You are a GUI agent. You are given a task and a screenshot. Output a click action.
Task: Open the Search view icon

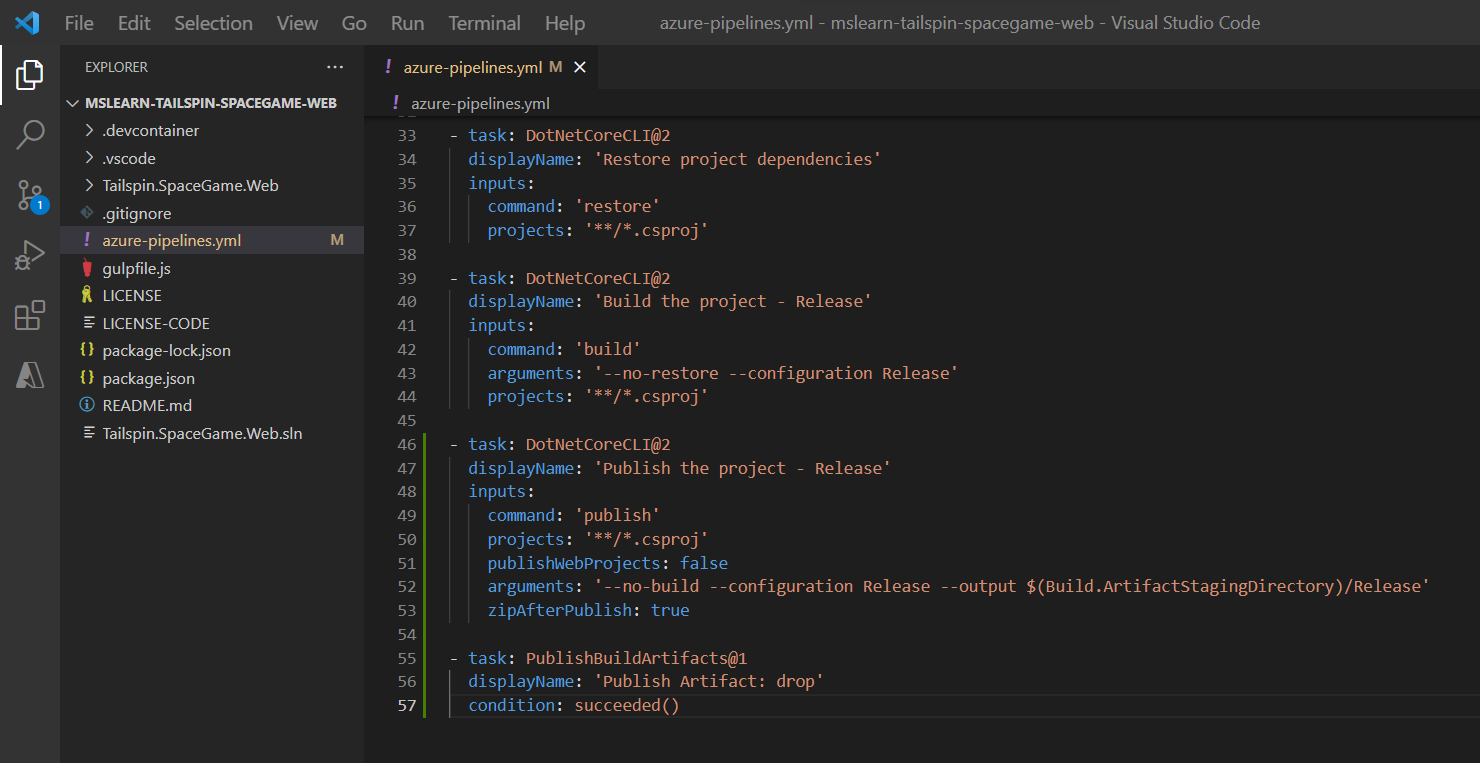click(30, 134)
